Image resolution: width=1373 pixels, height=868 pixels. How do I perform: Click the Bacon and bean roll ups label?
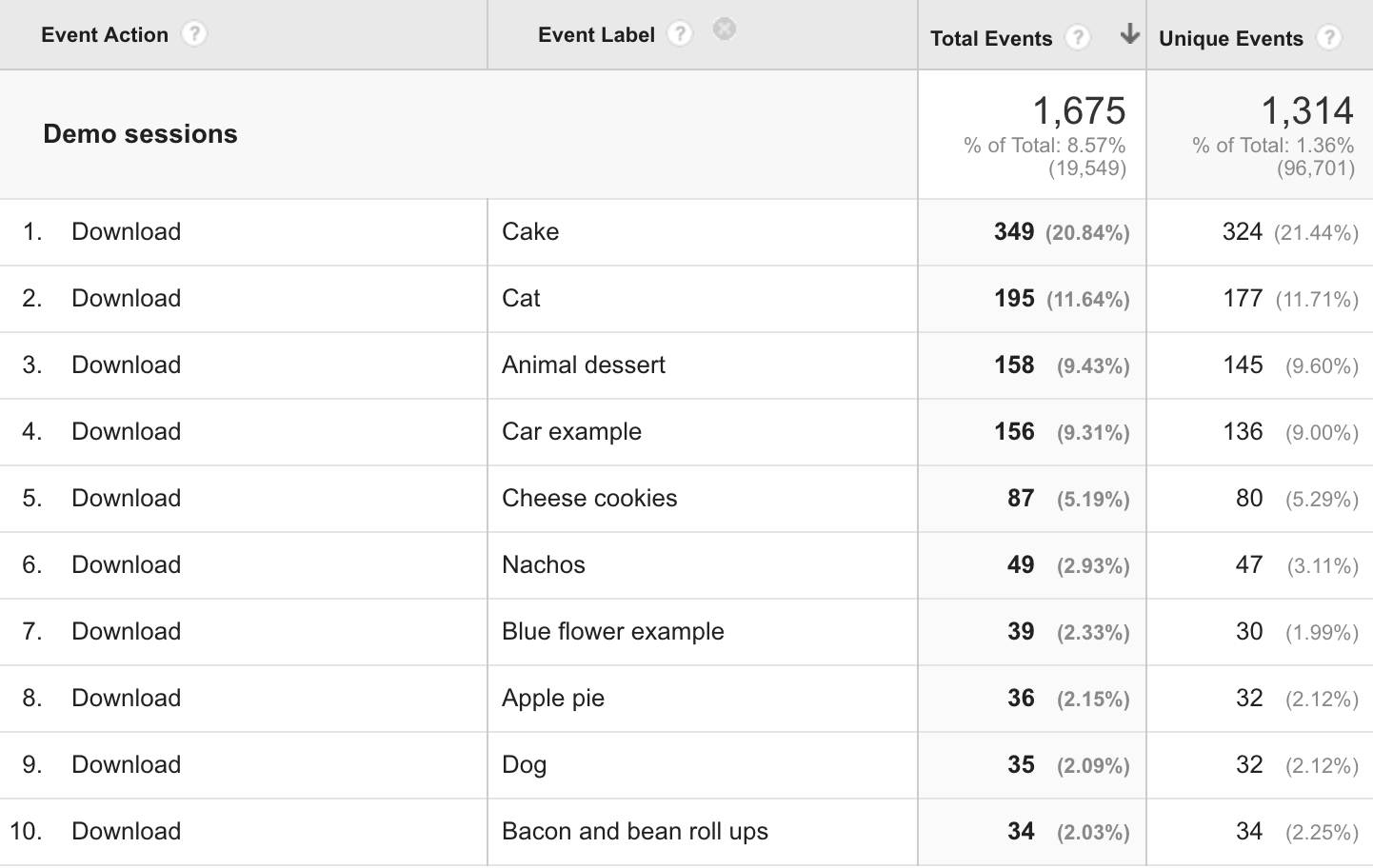pyautogui.click(x=634, y=832)
